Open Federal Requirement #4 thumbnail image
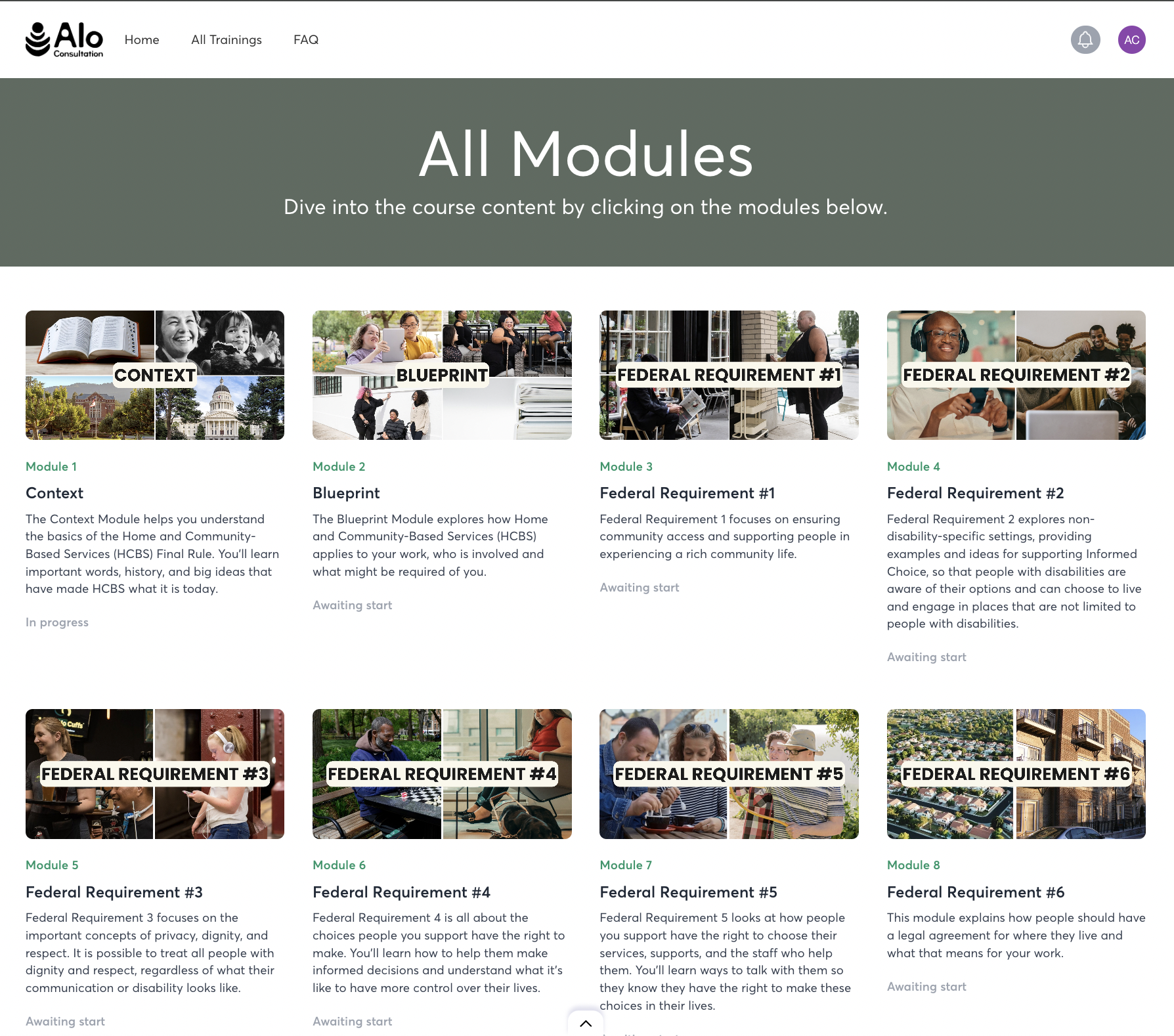1174x1036 pixels. coord(442,774)
